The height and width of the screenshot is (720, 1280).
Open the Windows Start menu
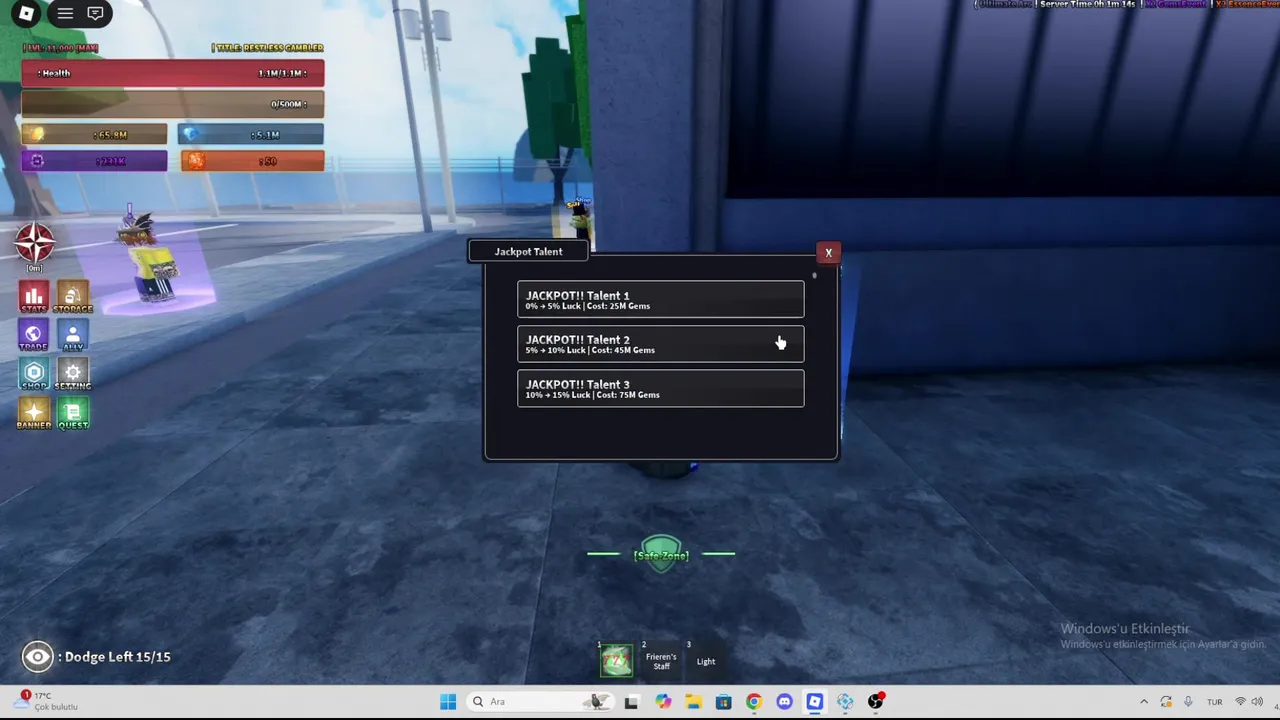pos(448,702)
